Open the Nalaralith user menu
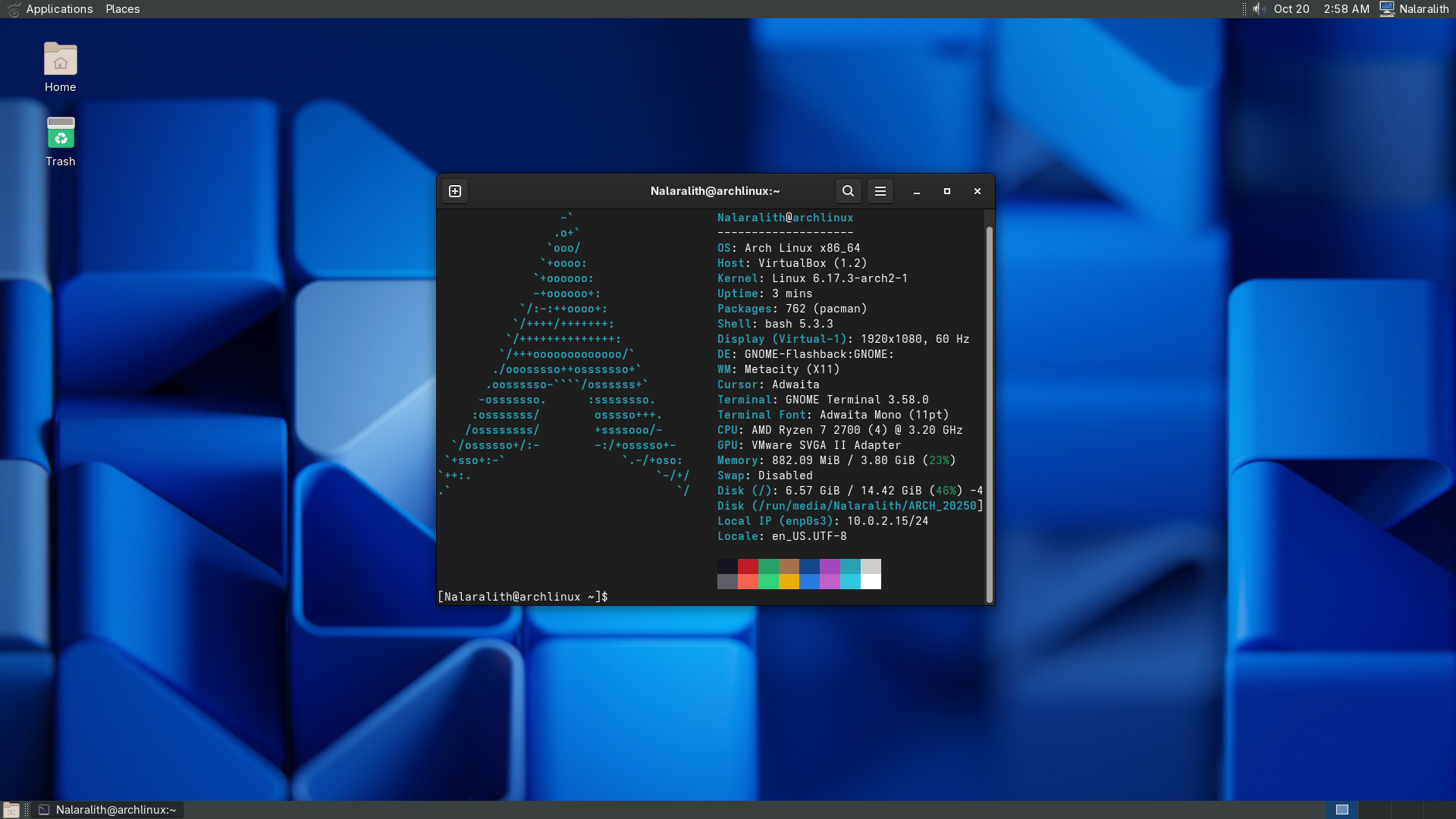 1414,9
